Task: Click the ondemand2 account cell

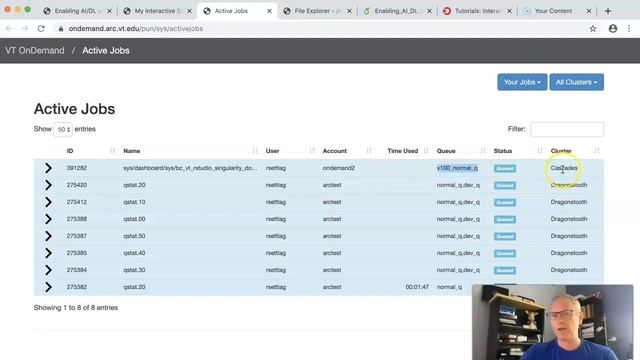Action: pyautogui.click(x=338, y=168)
